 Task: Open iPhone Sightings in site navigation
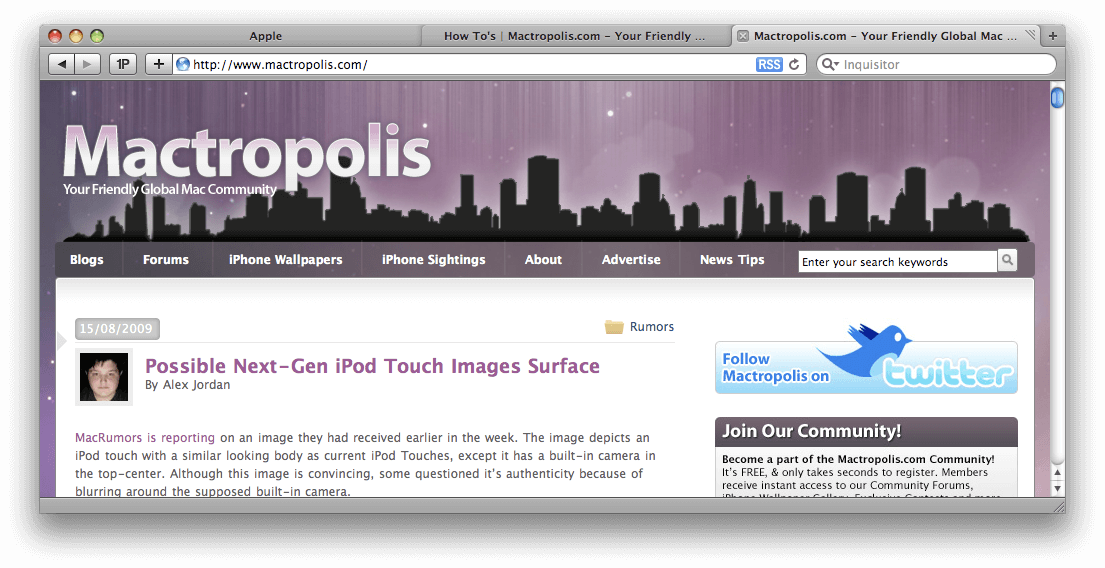coord(433,259)
